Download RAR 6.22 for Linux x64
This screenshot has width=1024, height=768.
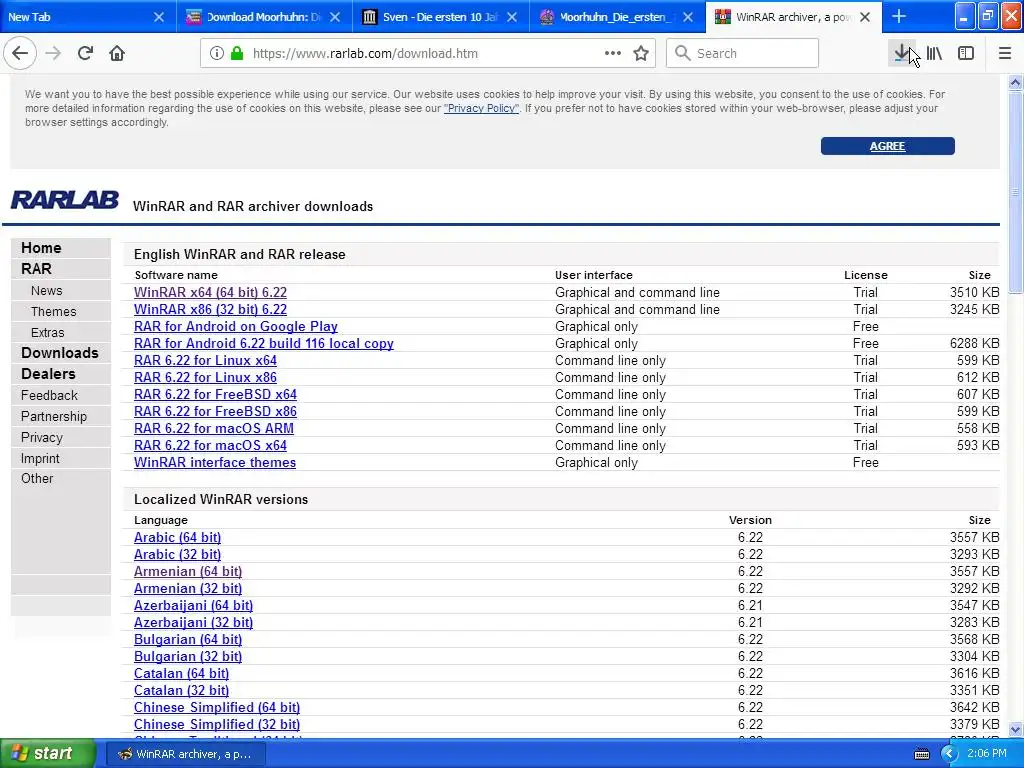pyautogui.click(x=205, y=360)
